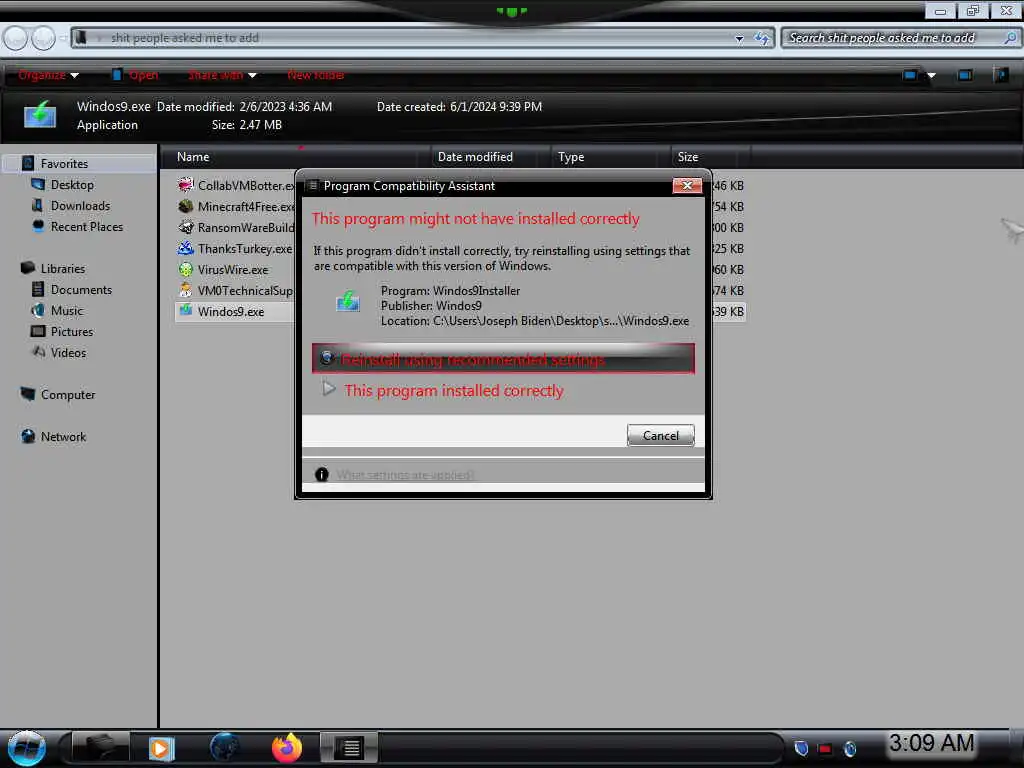
Task: Open the globe browser taskbar icon
Action: [x=224, y=747]
